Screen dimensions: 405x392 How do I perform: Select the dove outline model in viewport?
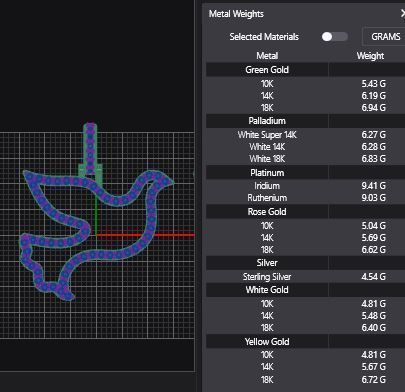[152, 218]
